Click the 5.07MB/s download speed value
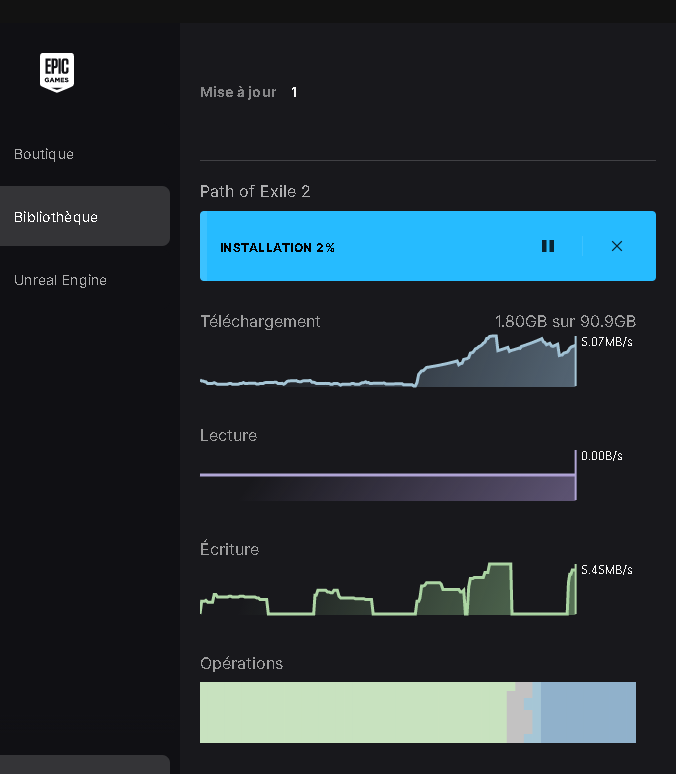This screenshot has width=676, height=774. pyautogui.click(x=607, y=342)
